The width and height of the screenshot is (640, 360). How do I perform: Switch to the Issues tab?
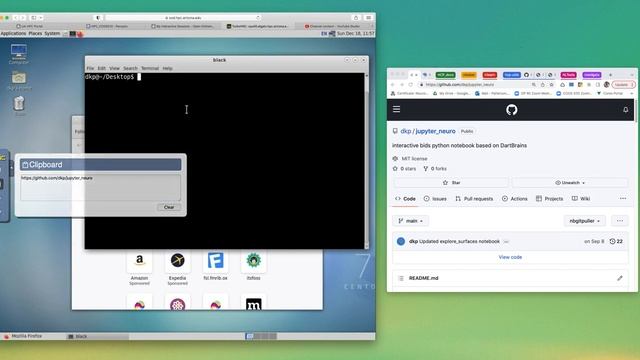[435, 199]
